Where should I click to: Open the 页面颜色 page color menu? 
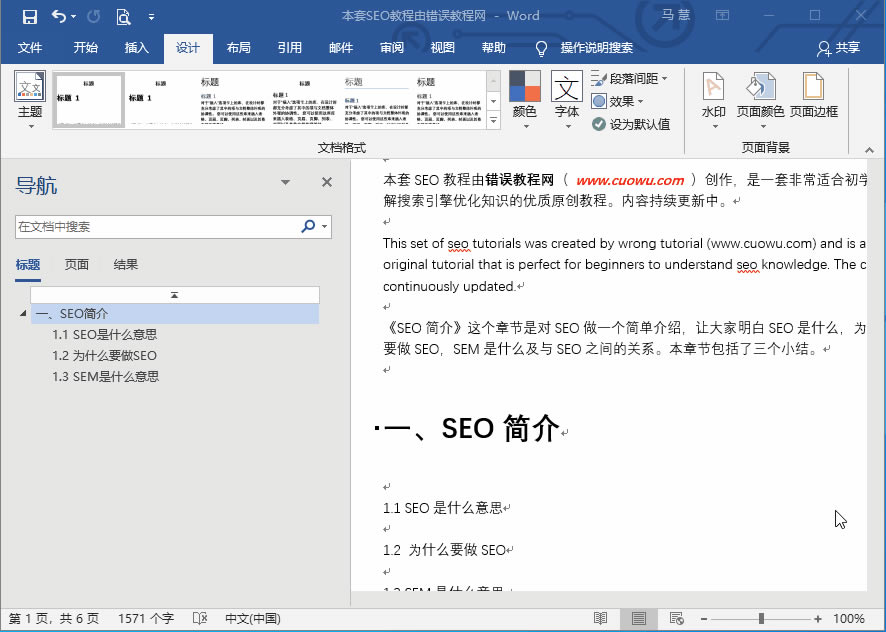click(761, 100)
